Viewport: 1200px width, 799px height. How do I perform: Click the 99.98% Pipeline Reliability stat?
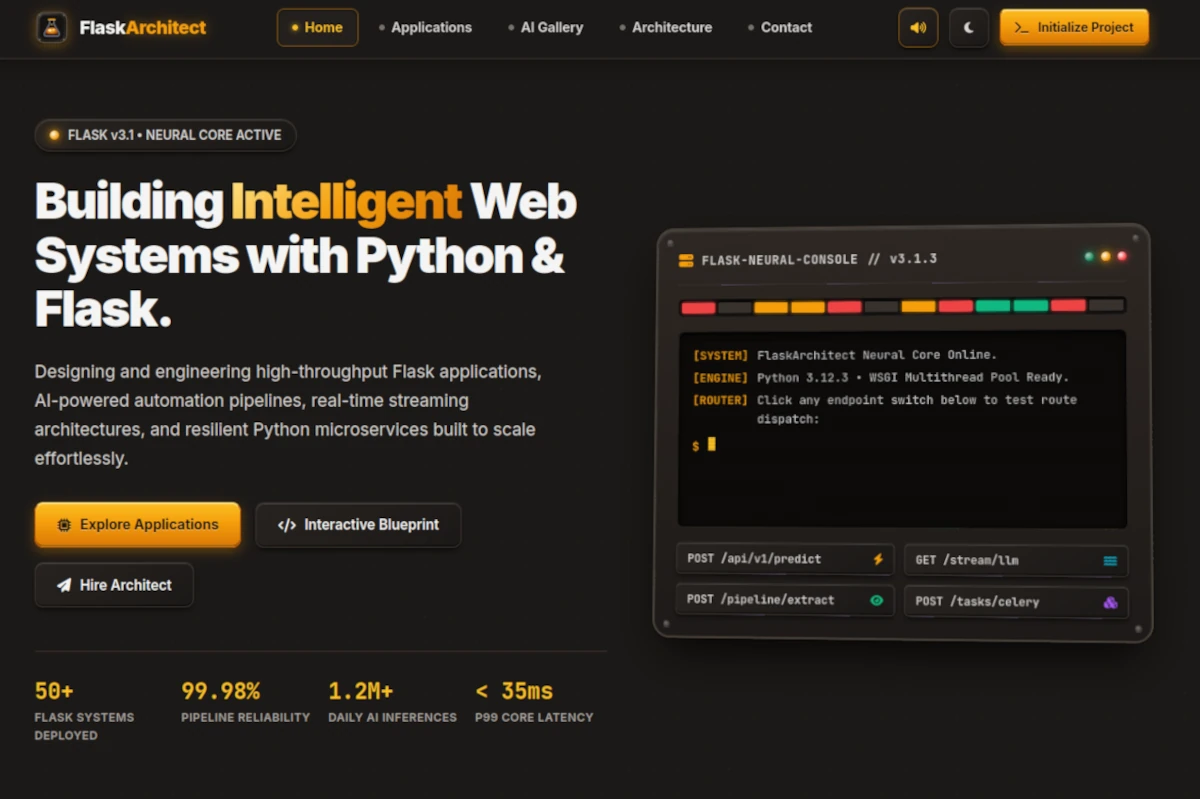tap(245, 702)
